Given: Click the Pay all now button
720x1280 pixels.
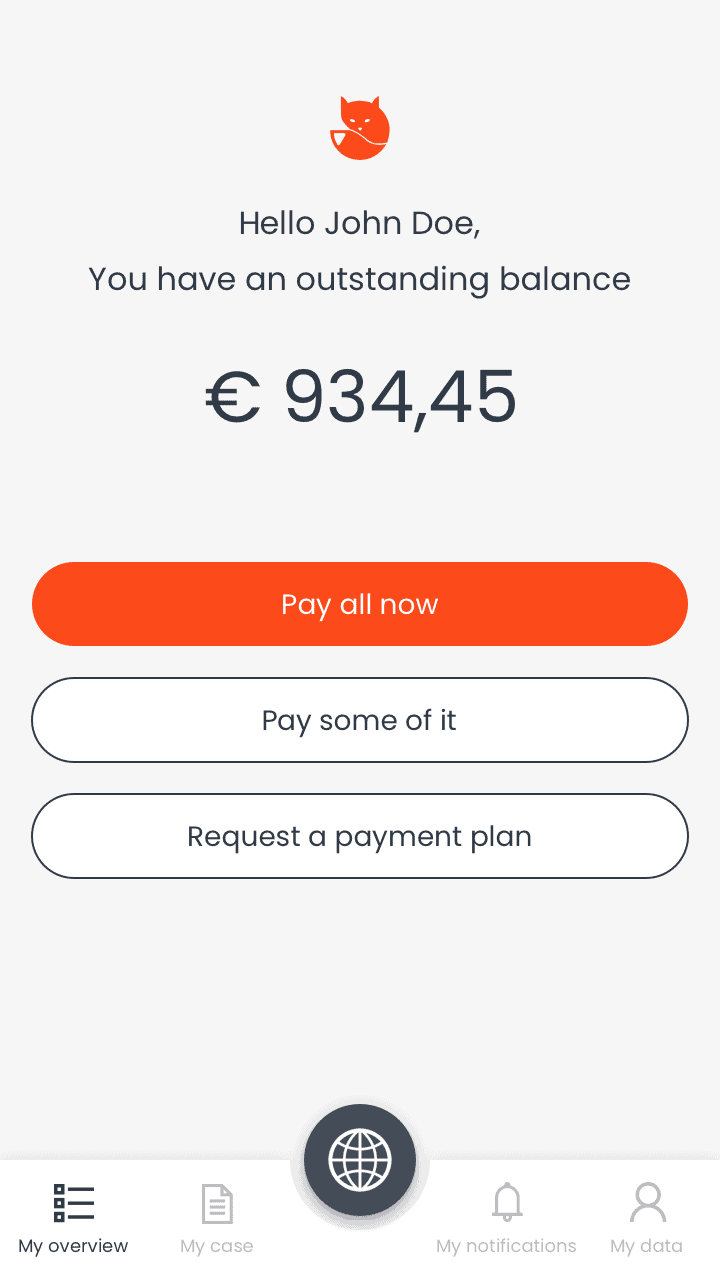Looking at the screenshot, I should click(x=360, y=604).
